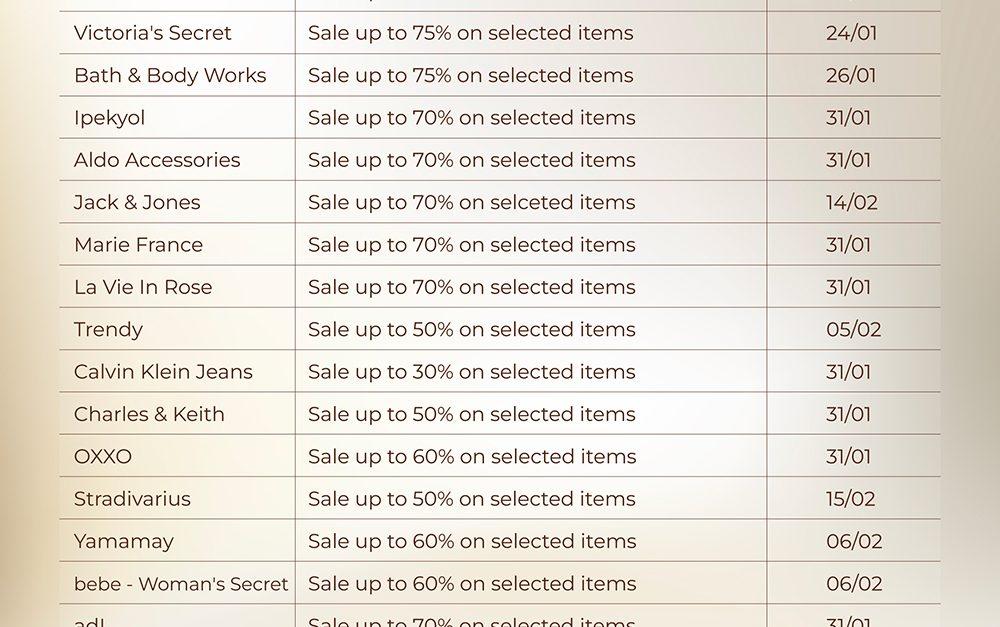Select bebe - Woman's Secret brand name
1000x627 pixels.
(181, 584)
